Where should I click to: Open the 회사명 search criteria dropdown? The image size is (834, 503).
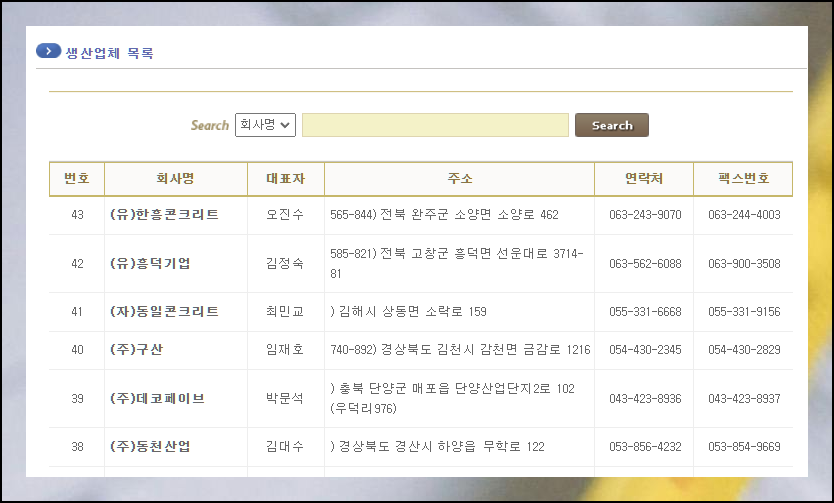tap(265, 125)
